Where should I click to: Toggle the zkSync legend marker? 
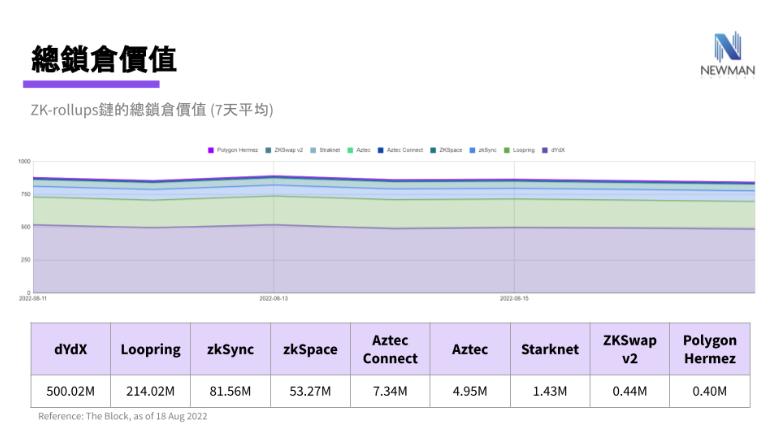[x=473, y=150]
